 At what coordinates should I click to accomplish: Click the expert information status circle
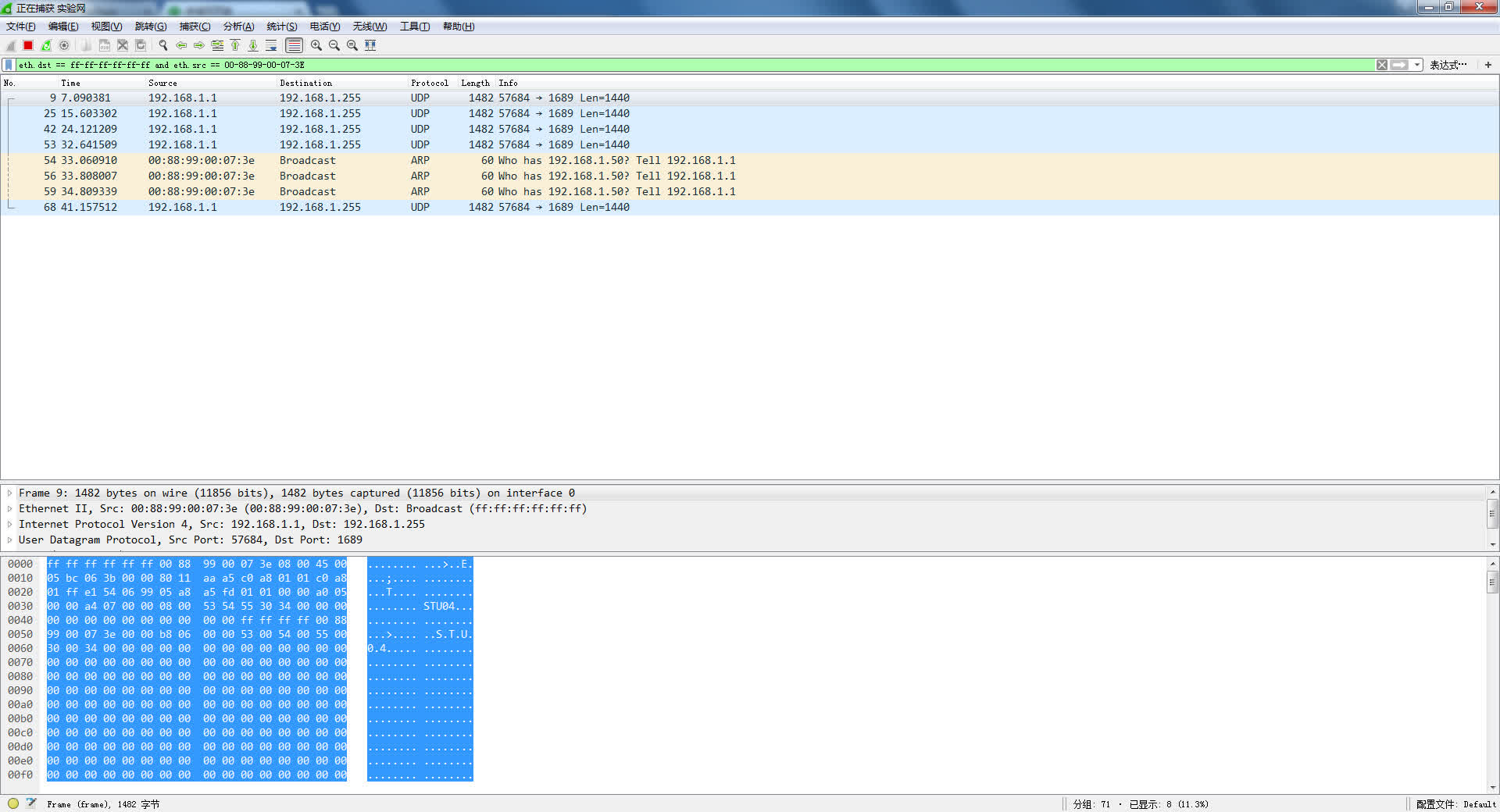(x=13, y=803)
